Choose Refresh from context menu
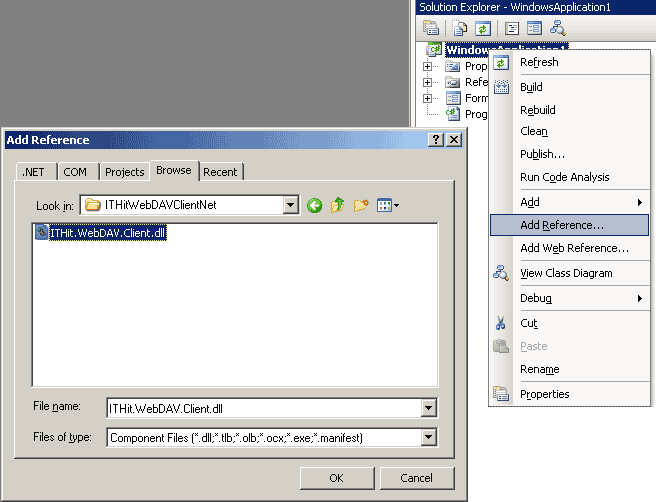Viewport: 656px width, 502px height. click(x=569, y=62)
